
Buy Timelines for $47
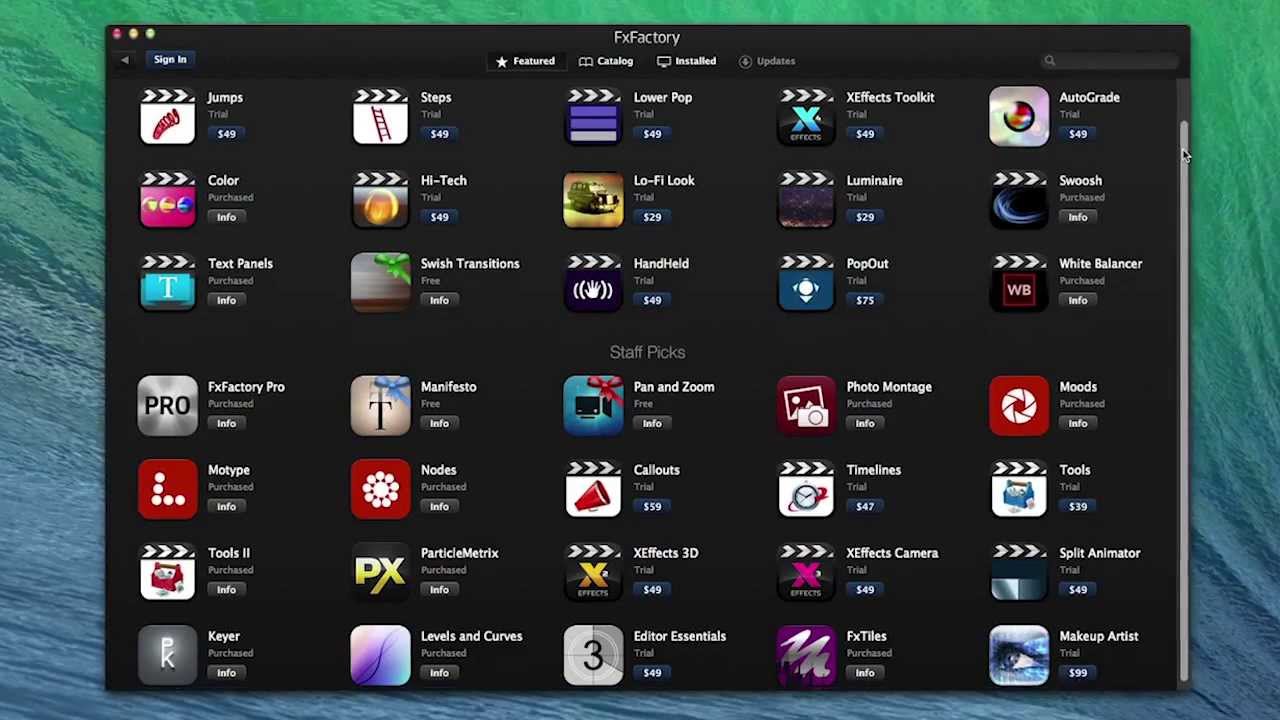pyautogui.click(x=865, y=506)
